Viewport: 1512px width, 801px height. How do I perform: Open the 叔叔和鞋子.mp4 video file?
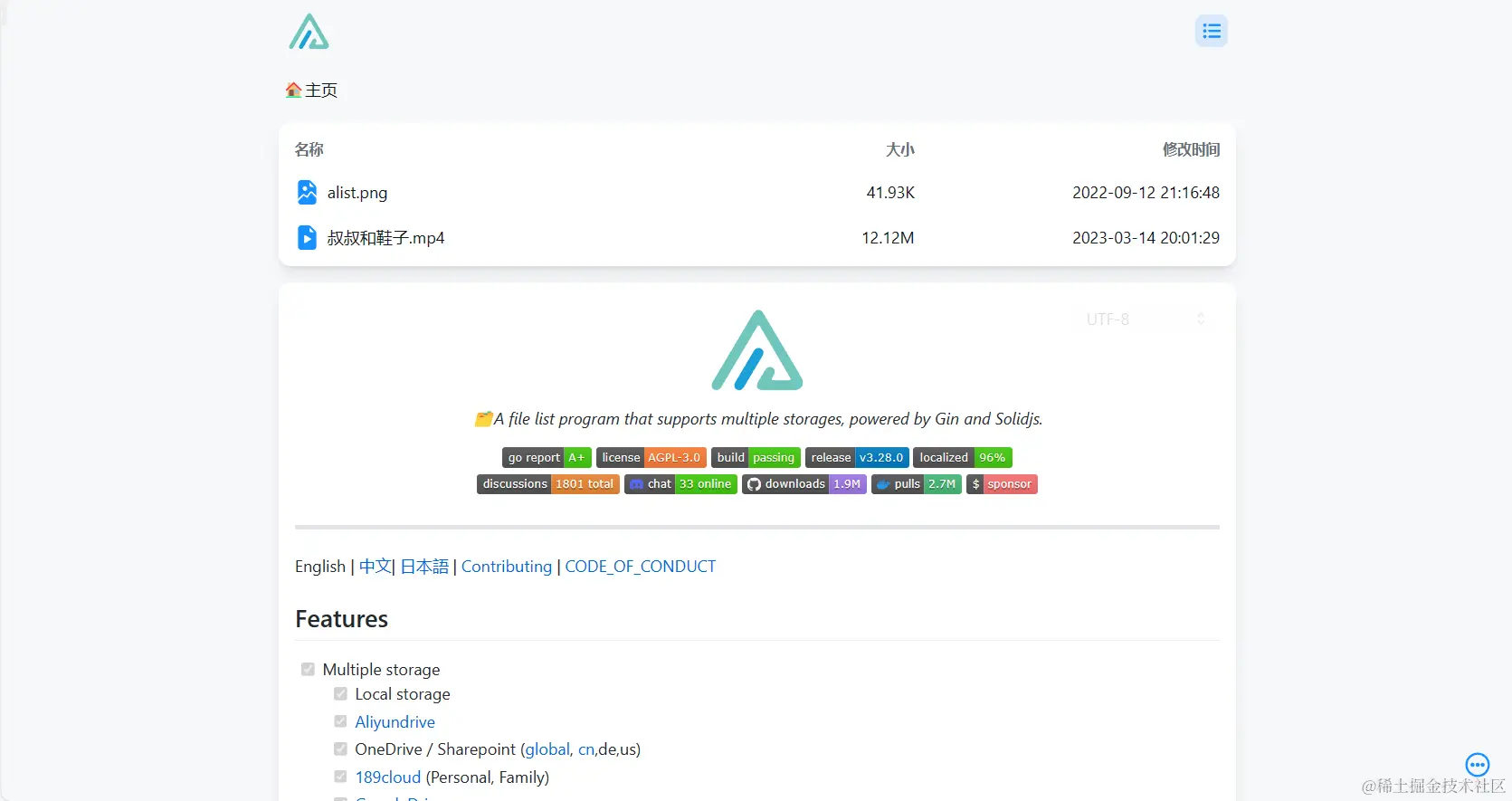386,238
